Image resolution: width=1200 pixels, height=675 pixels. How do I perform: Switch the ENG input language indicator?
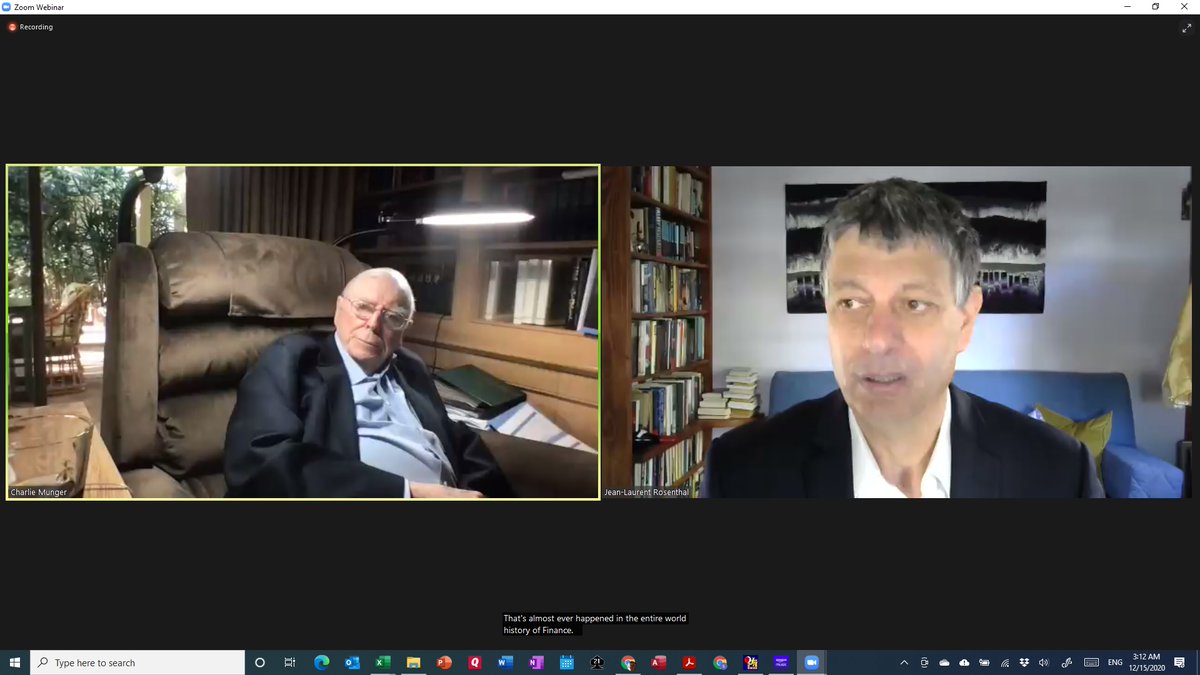point(1115,662)
